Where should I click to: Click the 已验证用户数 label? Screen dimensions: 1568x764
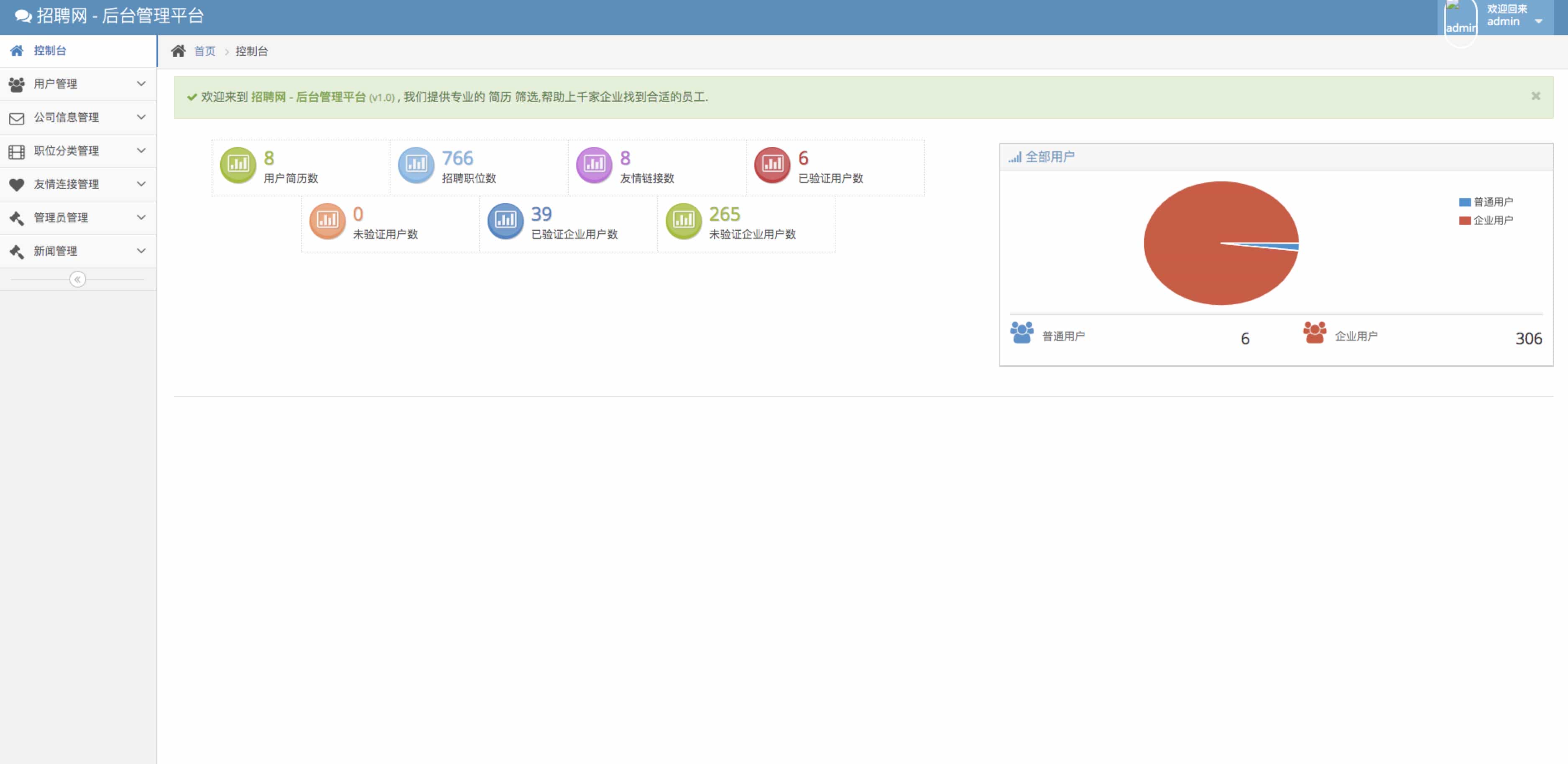(x=831, y=178)
